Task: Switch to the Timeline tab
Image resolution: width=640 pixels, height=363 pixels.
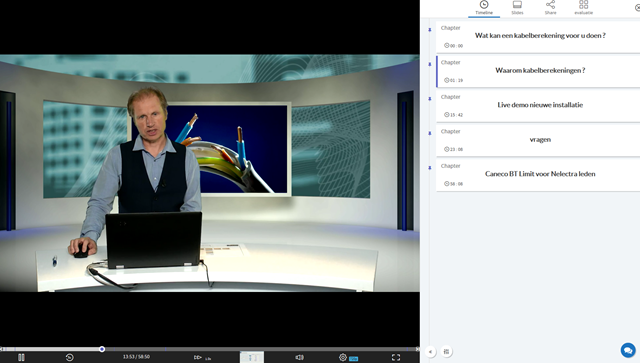Action: click(484, 8)
